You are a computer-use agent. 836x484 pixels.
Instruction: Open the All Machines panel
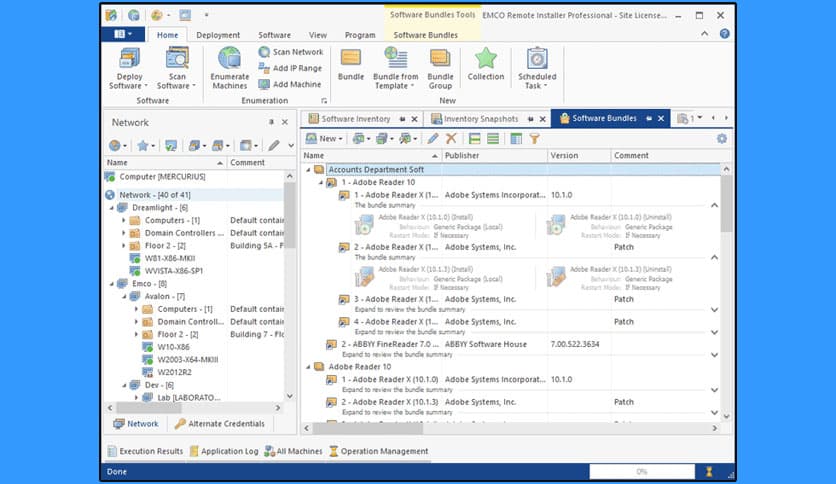pyautogui.click(x=293, y=451)
